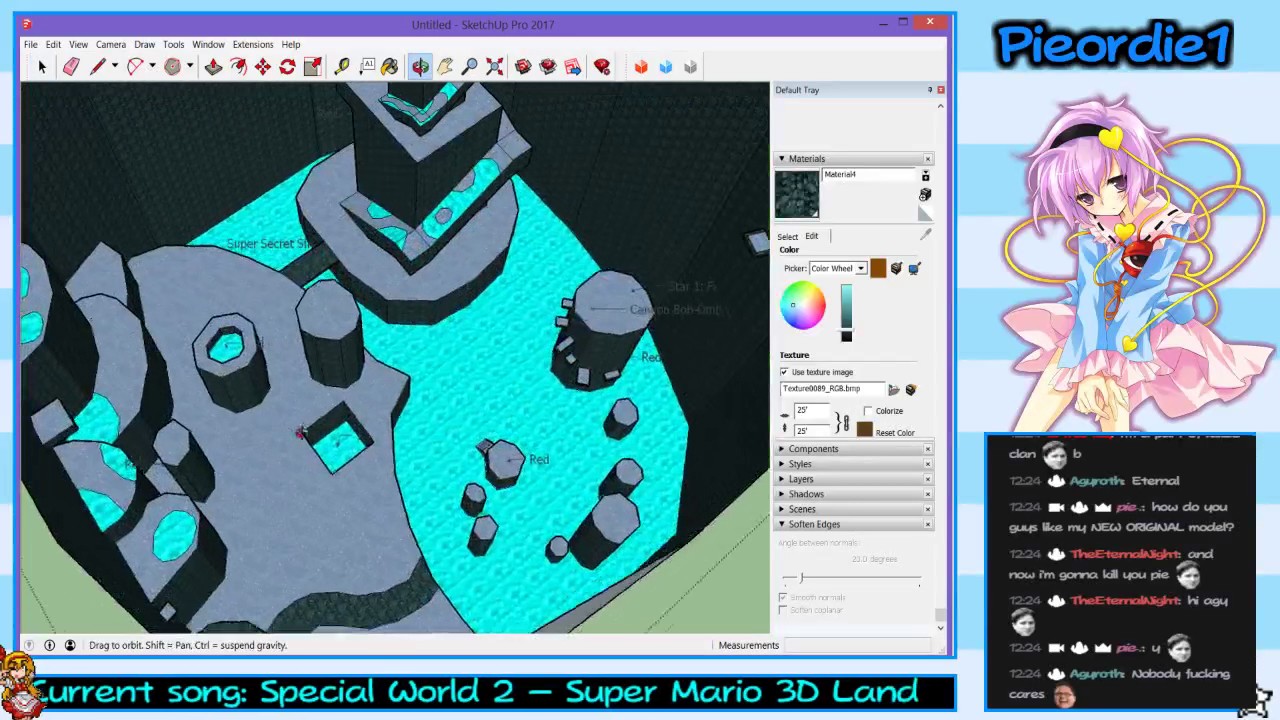Open the View menu
The width and height of the screenshot is (1280, 720).
(x=78, y=44)
